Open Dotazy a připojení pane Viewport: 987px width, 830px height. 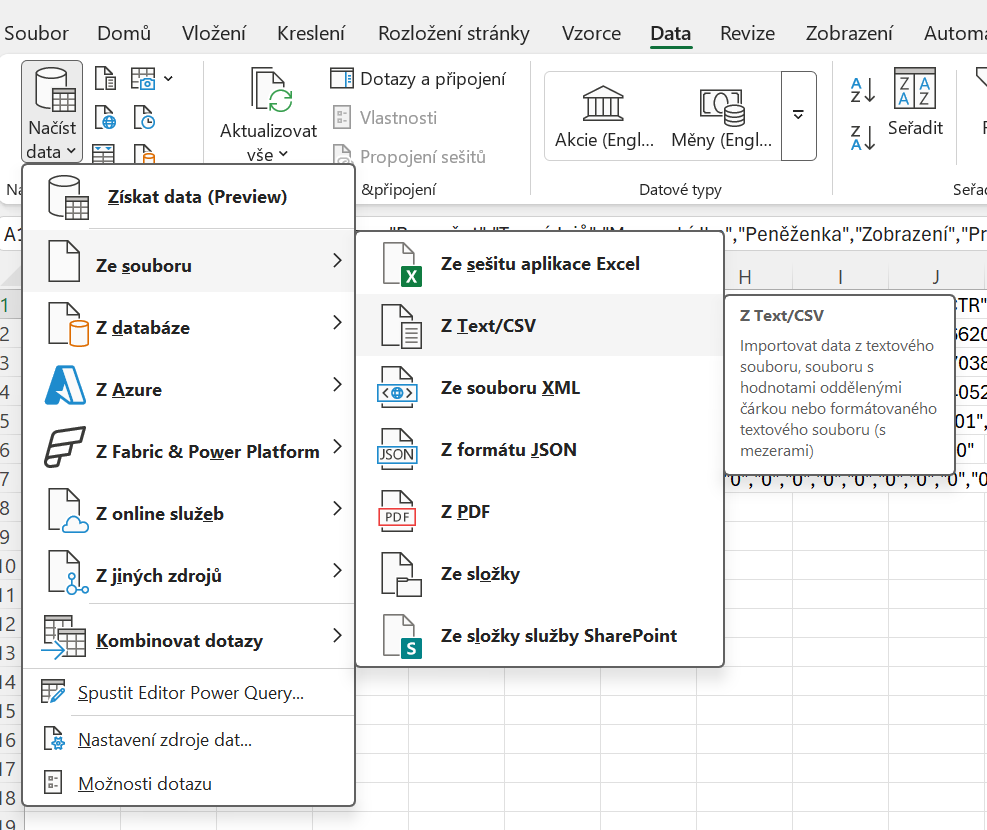[418, 79]
